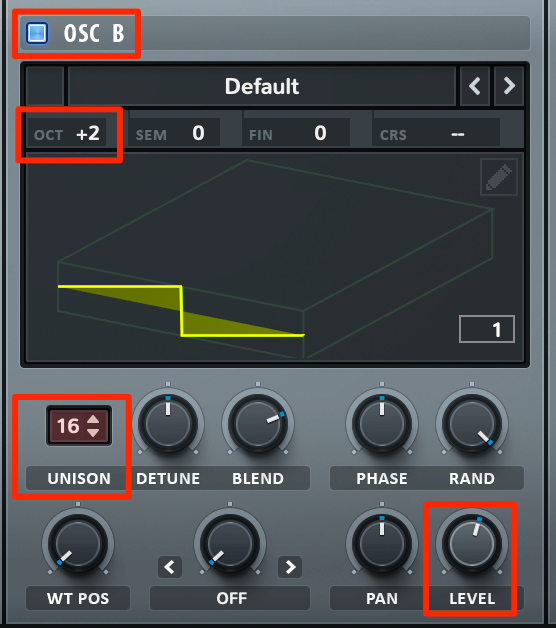Click the DETUNE knob
Screen dimensions: 556x628
click(168, 424)
